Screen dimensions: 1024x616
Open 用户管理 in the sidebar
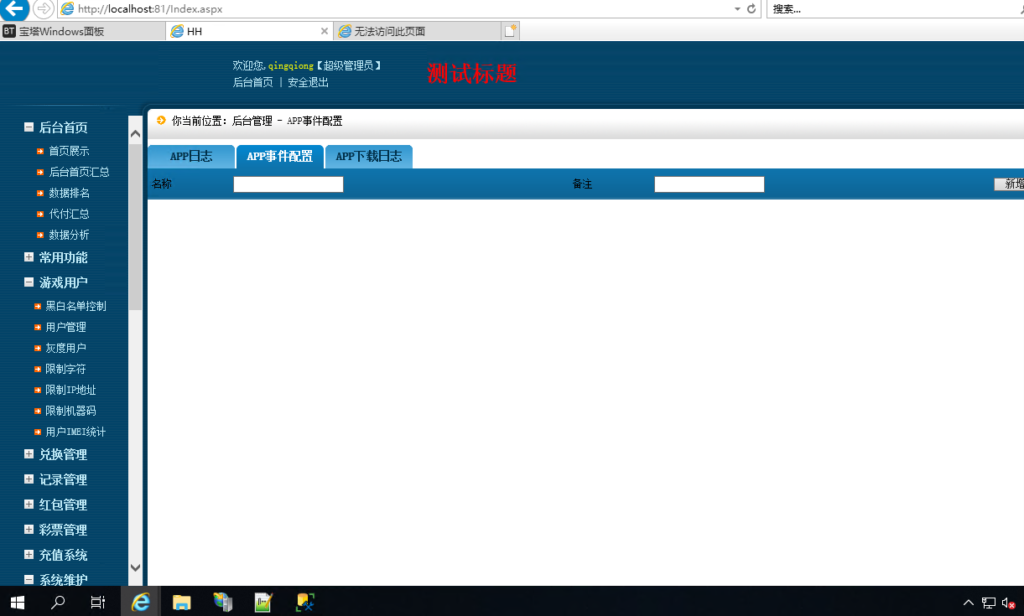tap(66, 327)
